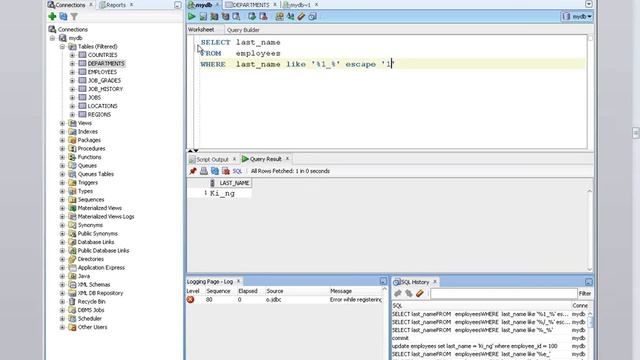
Task: Select the JOB_HISTORY table
Action: point(105,89)
